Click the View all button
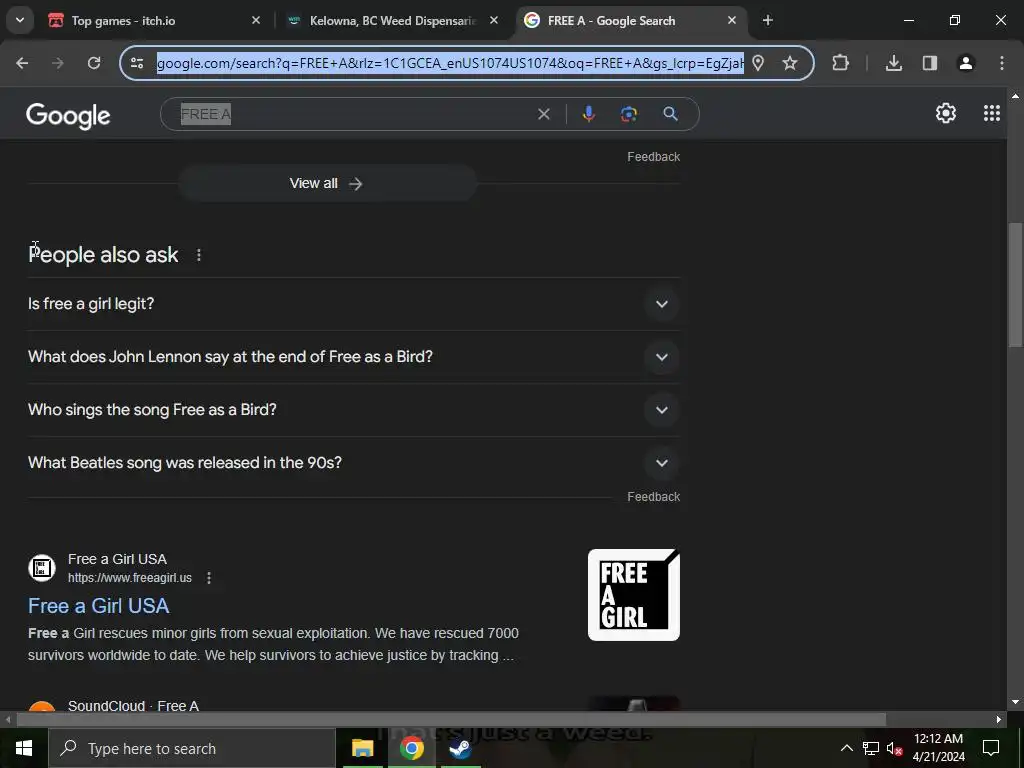1024x768 pixels. point(327,184)
